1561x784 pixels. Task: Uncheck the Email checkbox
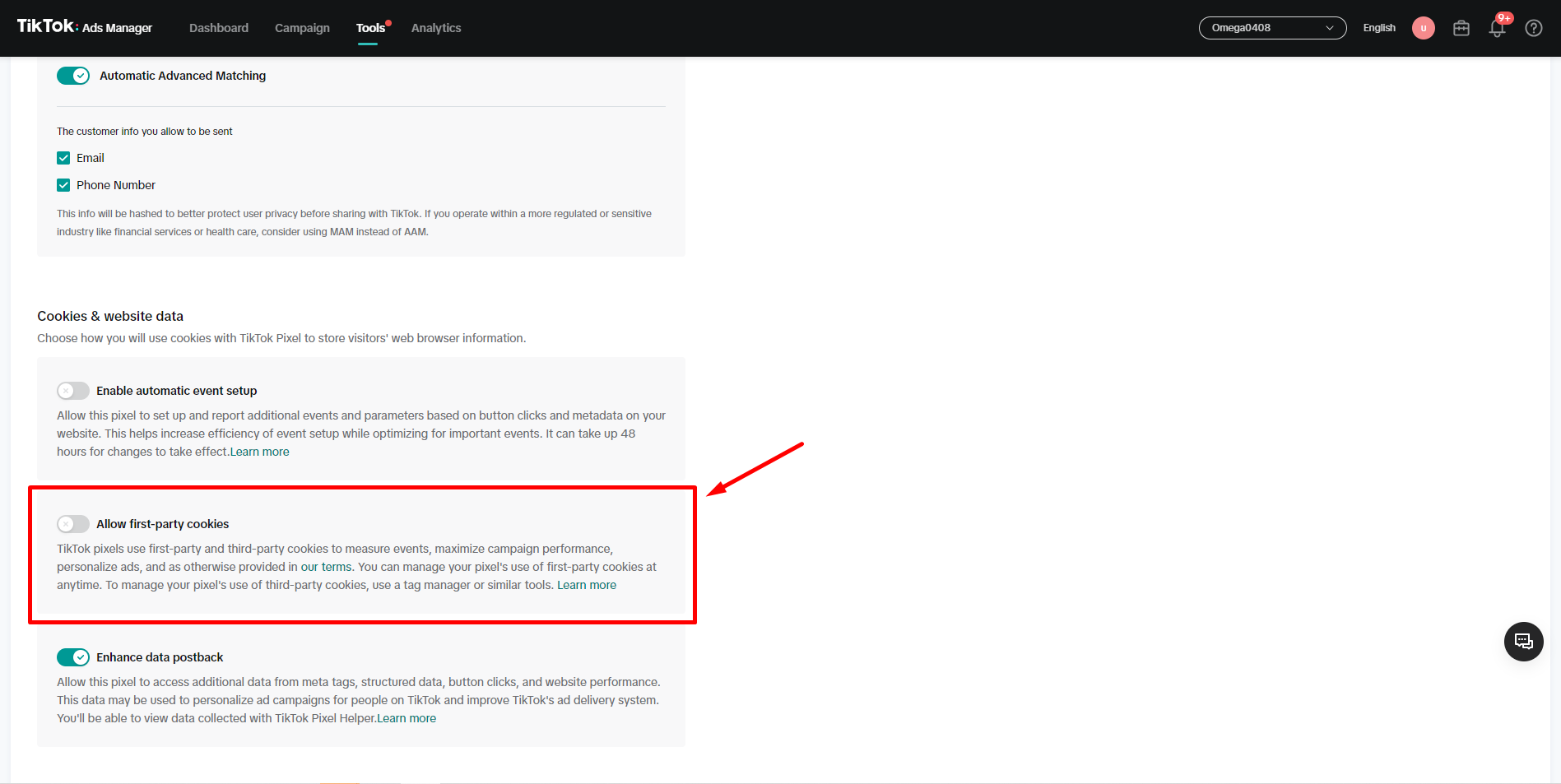click(63, 158)
